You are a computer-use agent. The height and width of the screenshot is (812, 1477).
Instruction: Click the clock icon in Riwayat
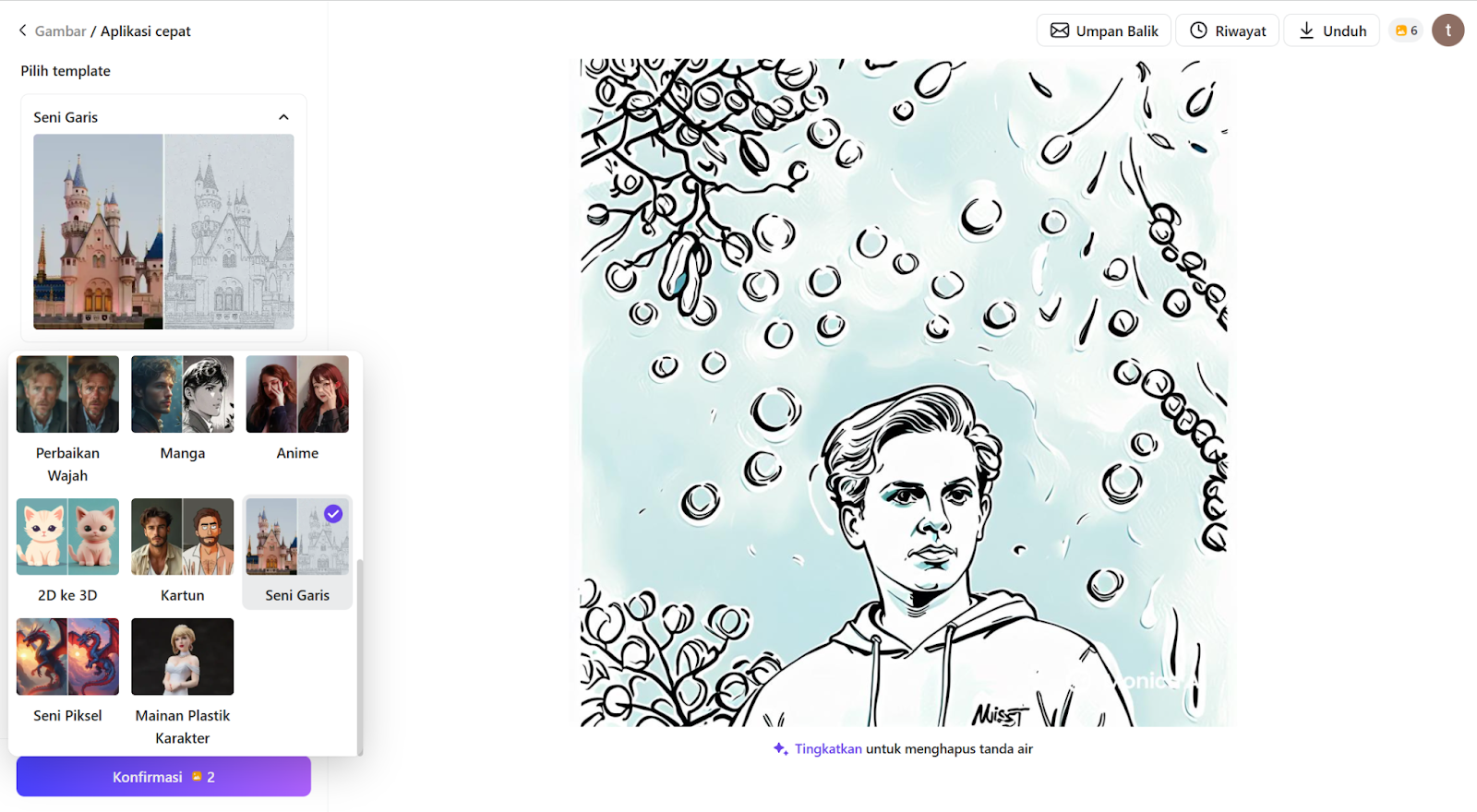click(1198, 30)
